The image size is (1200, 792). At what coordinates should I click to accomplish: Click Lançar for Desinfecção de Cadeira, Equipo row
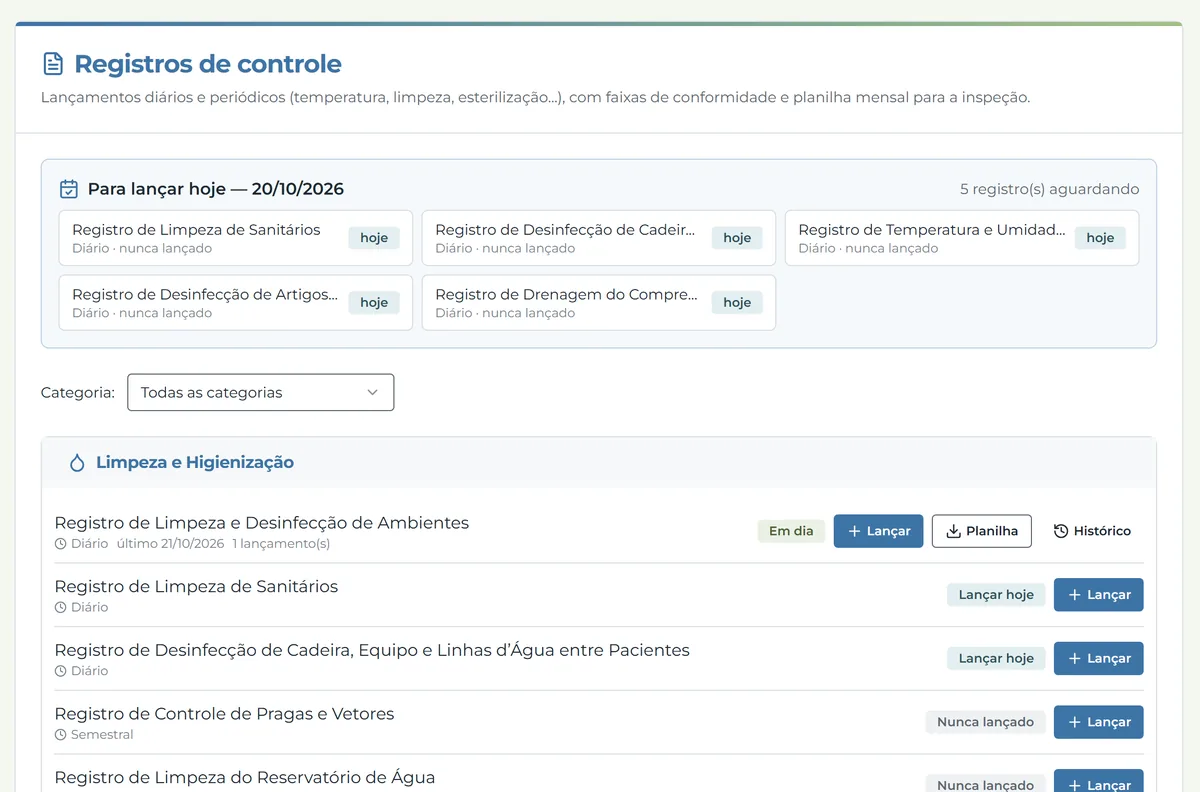(x=1098, y=658)
